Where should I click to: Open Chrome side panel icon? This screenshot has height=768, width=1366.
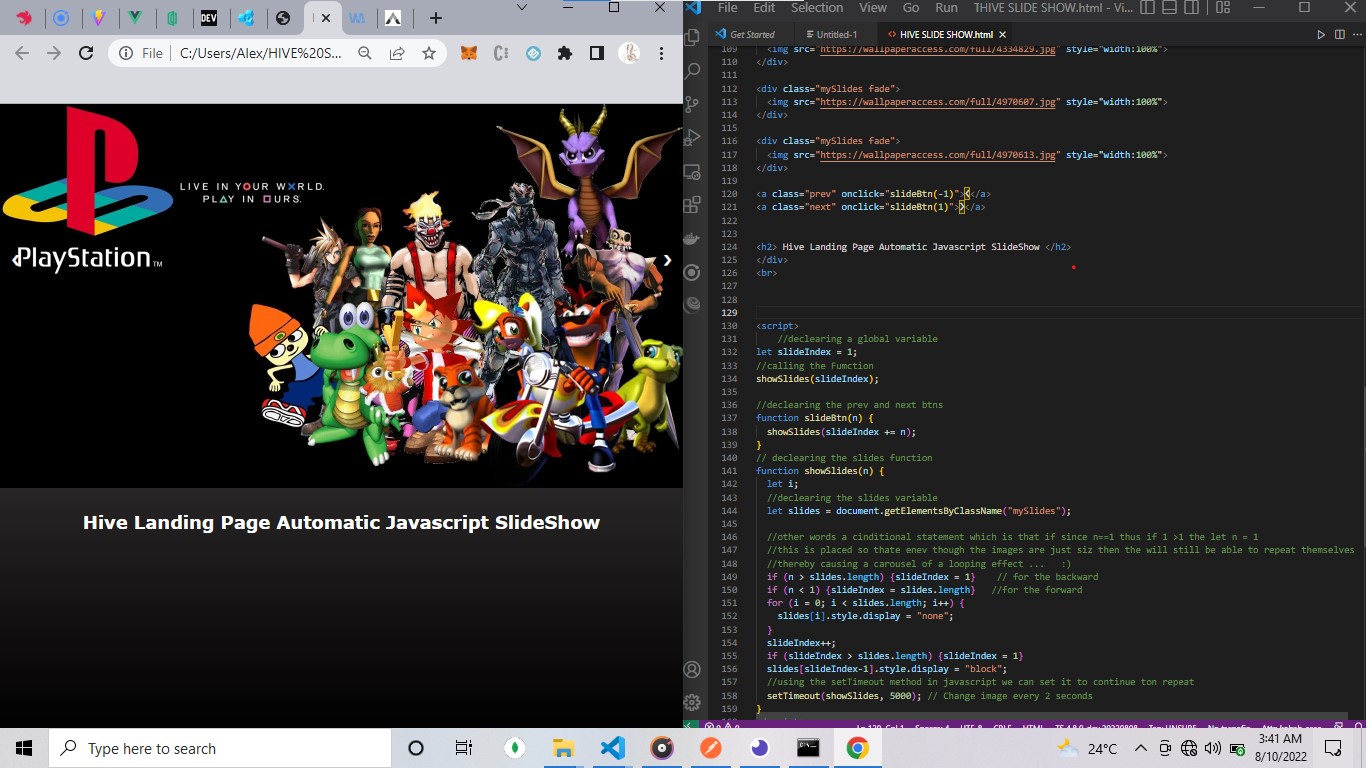[x=597, y=53]
